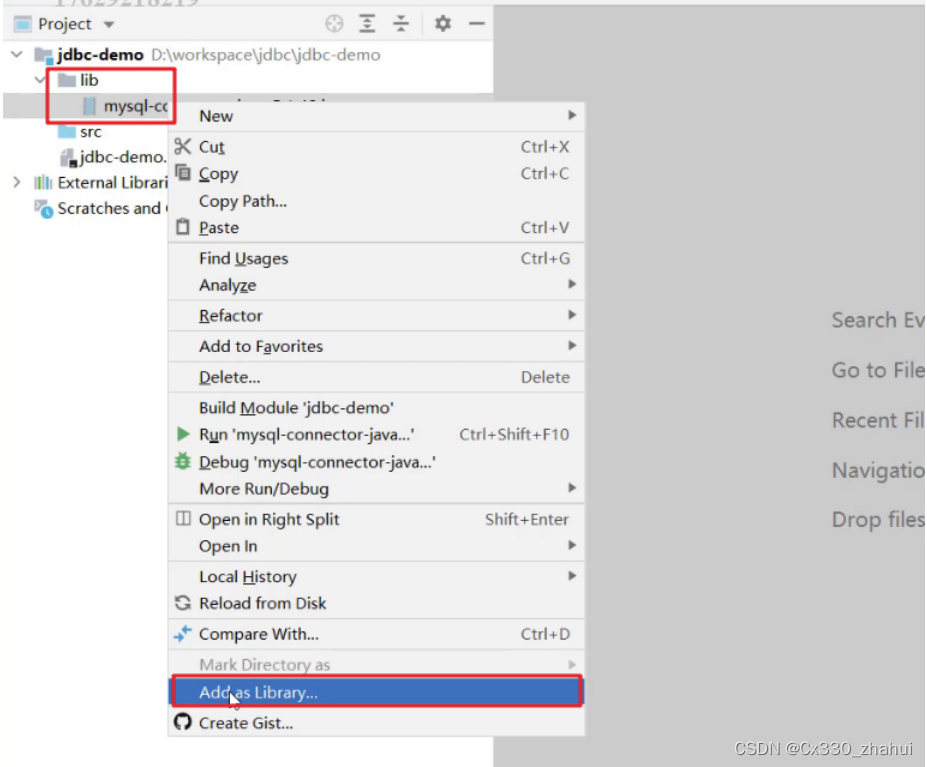Select Find Usages menu entry
The image size is (927, 767).
tap(377, 258)
